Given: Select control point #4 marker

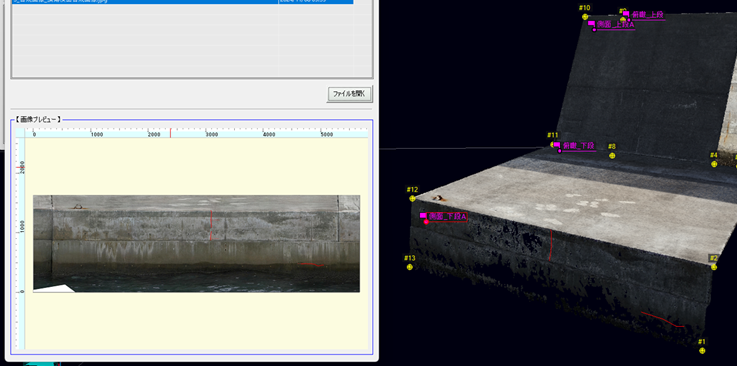Looking at the screenshot, I should point(714,164).
